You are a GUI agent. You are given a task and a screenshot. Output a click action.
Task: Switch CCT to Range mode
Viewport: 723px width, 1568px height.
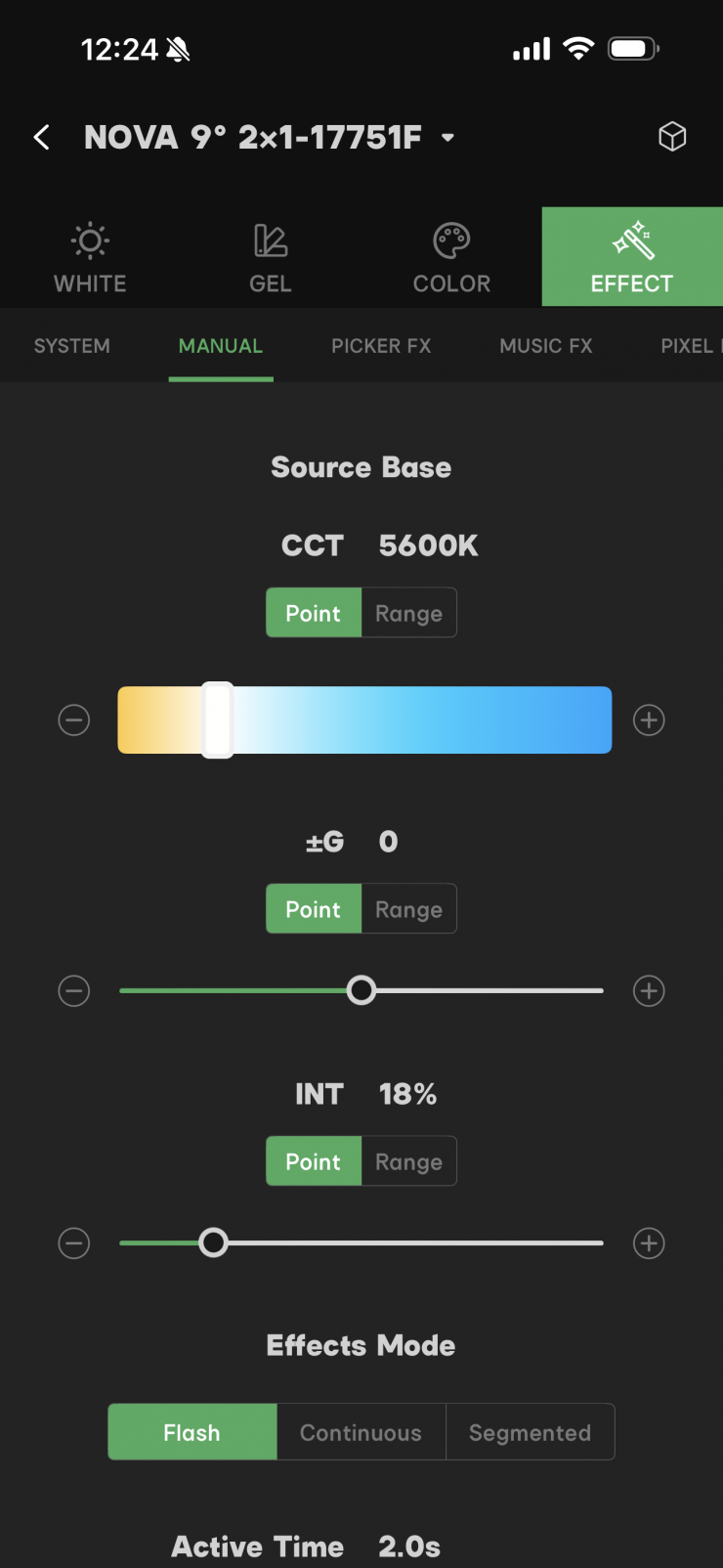coord(408,613)
